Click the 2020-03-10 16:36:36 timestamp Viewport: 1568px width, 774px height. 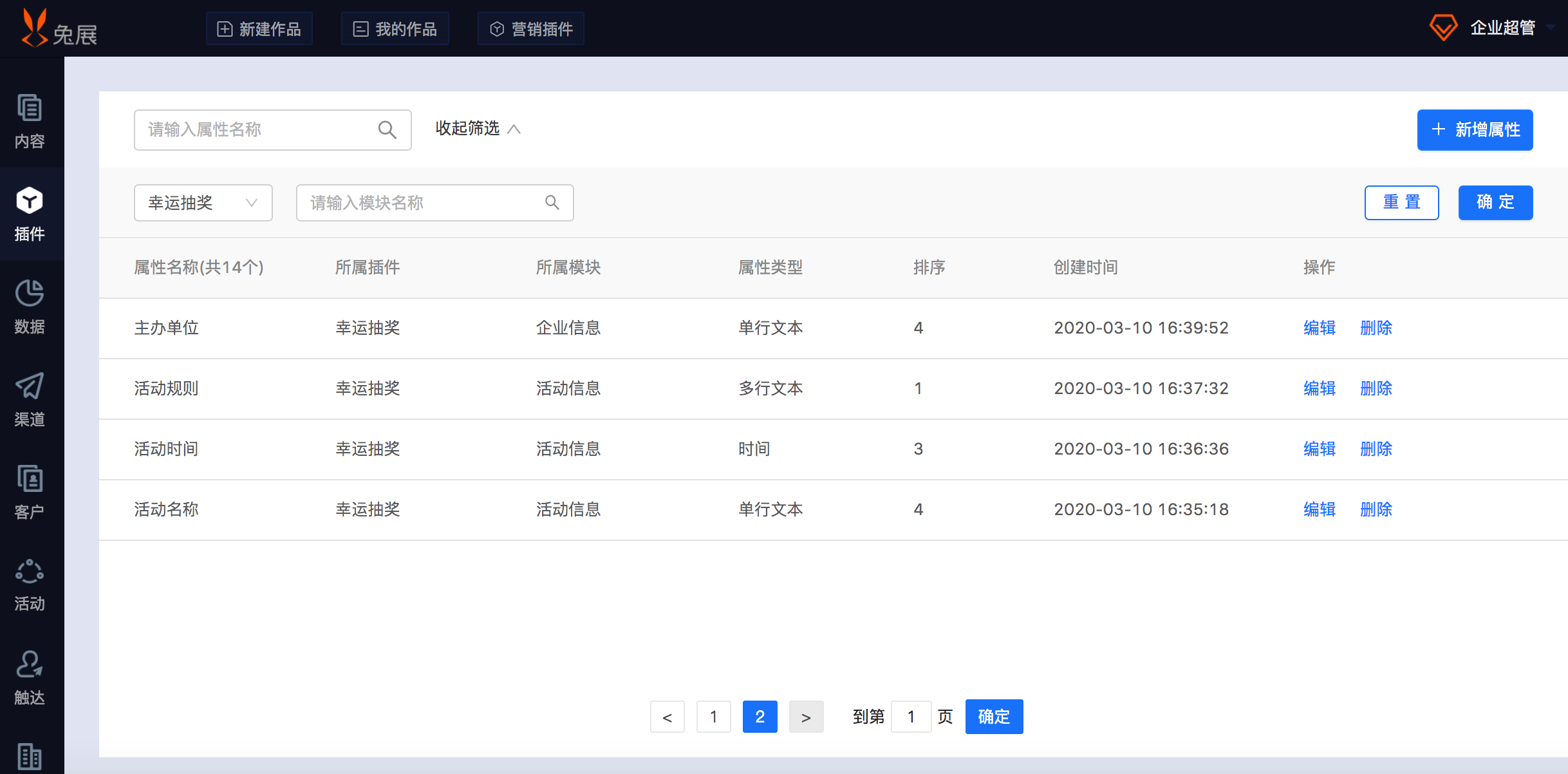click(1141, 449)
